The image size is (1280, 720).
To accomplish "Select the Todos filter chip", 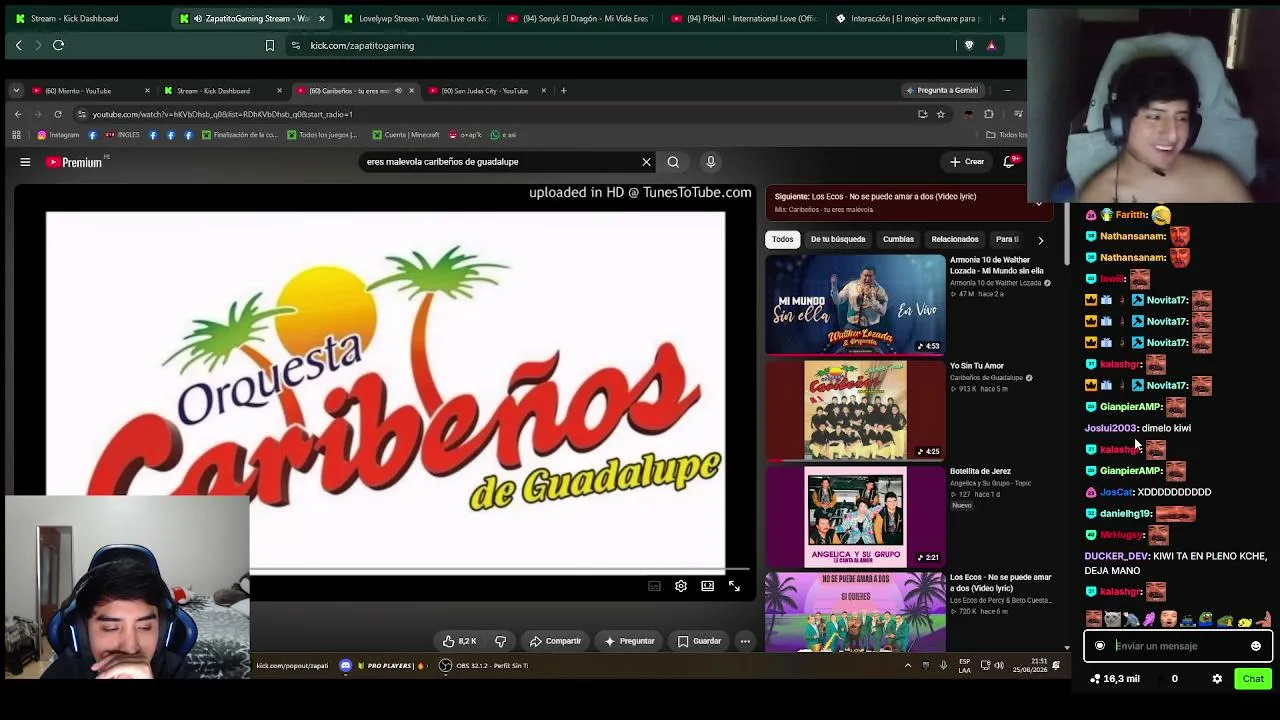I will click(x=783, y=239).
